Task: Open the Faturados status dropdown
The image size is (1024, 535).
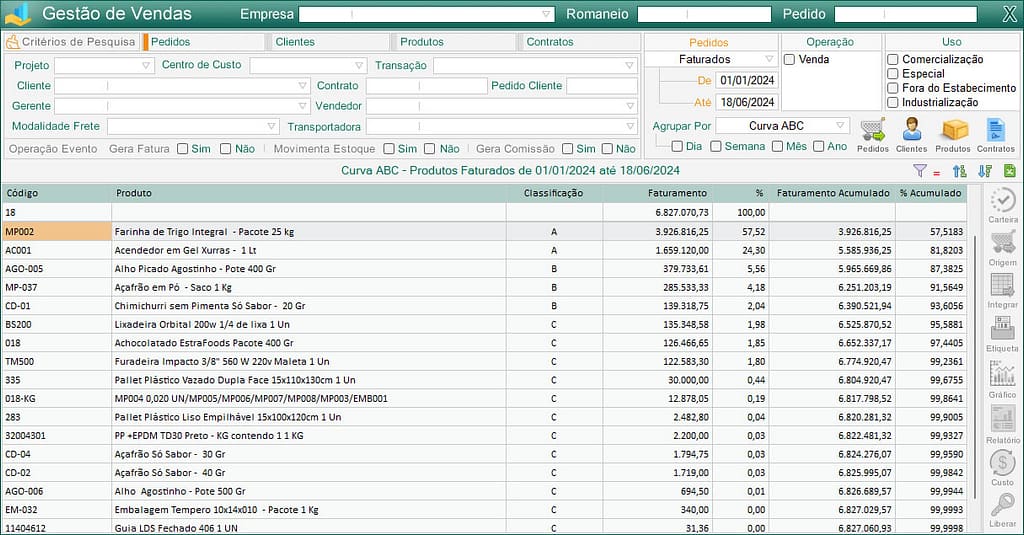Action: [769, 59]
